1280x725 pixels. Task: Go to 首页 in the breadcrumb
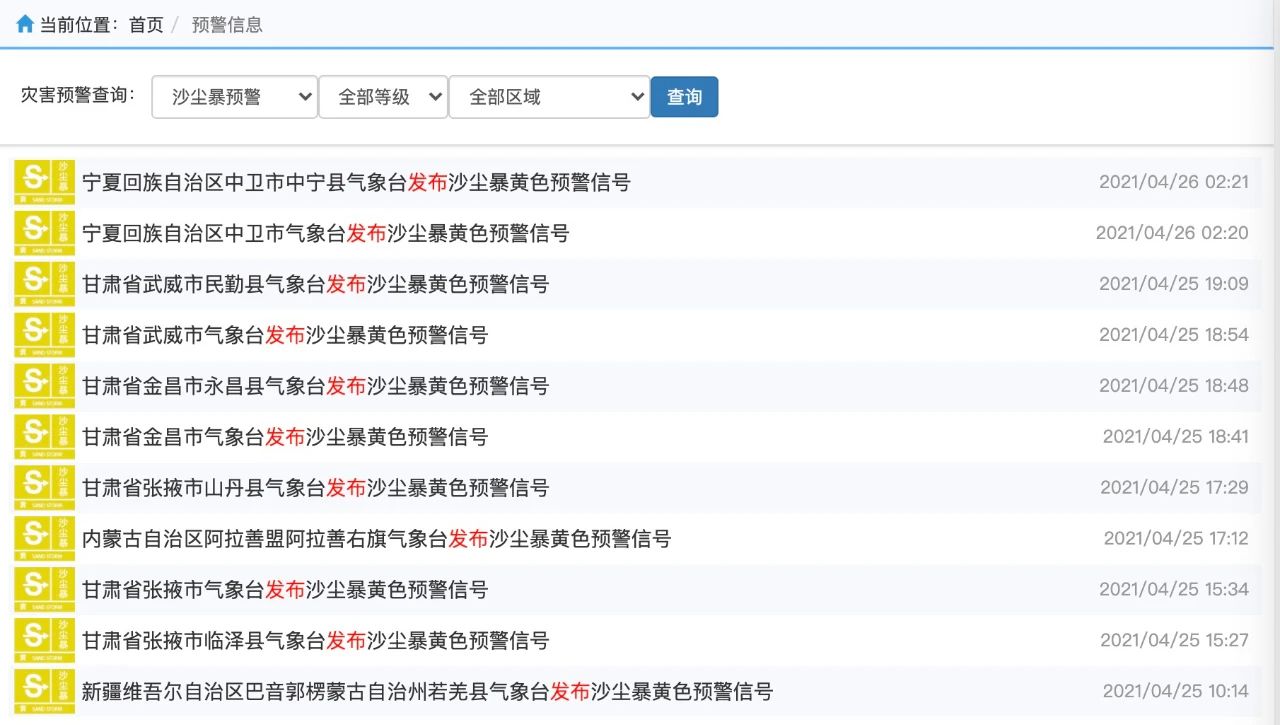[146, 25]
